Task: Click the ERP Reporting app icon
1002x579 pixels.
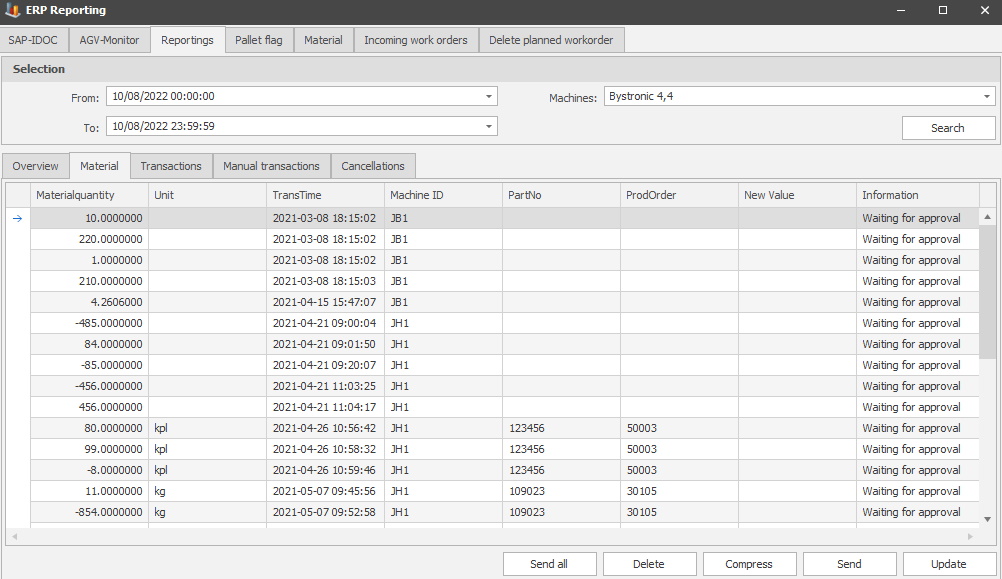Action: [x=13, y=11]
